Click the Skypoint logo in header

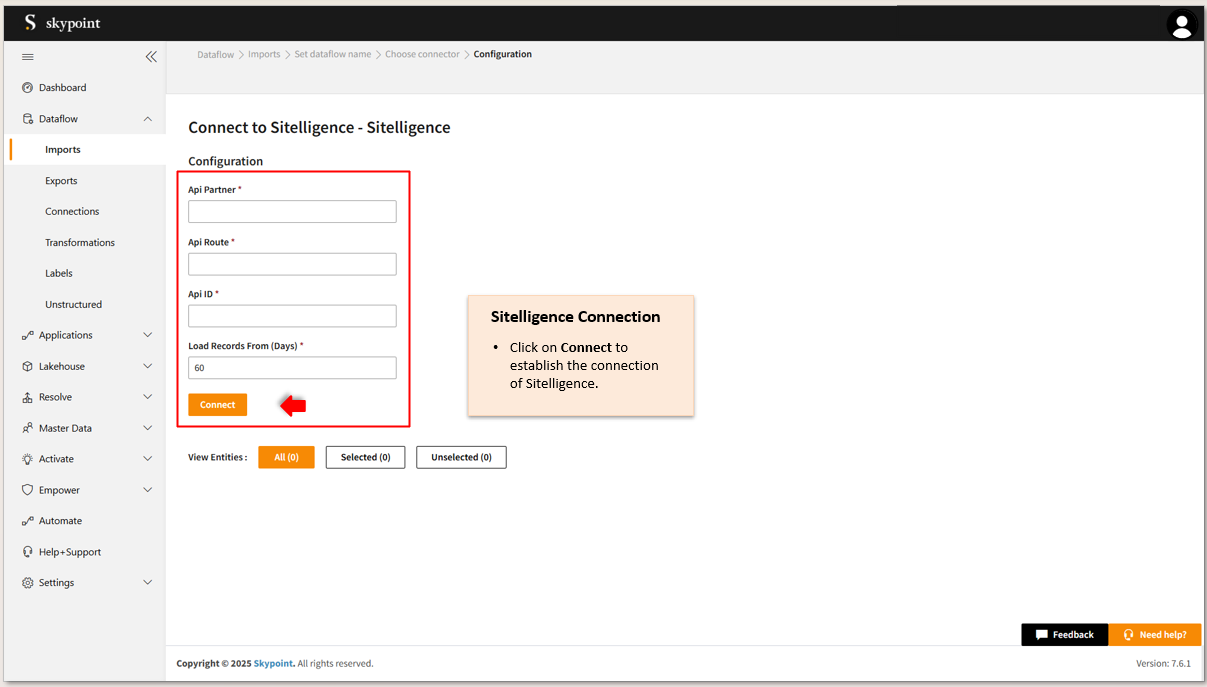click(62, 23)
